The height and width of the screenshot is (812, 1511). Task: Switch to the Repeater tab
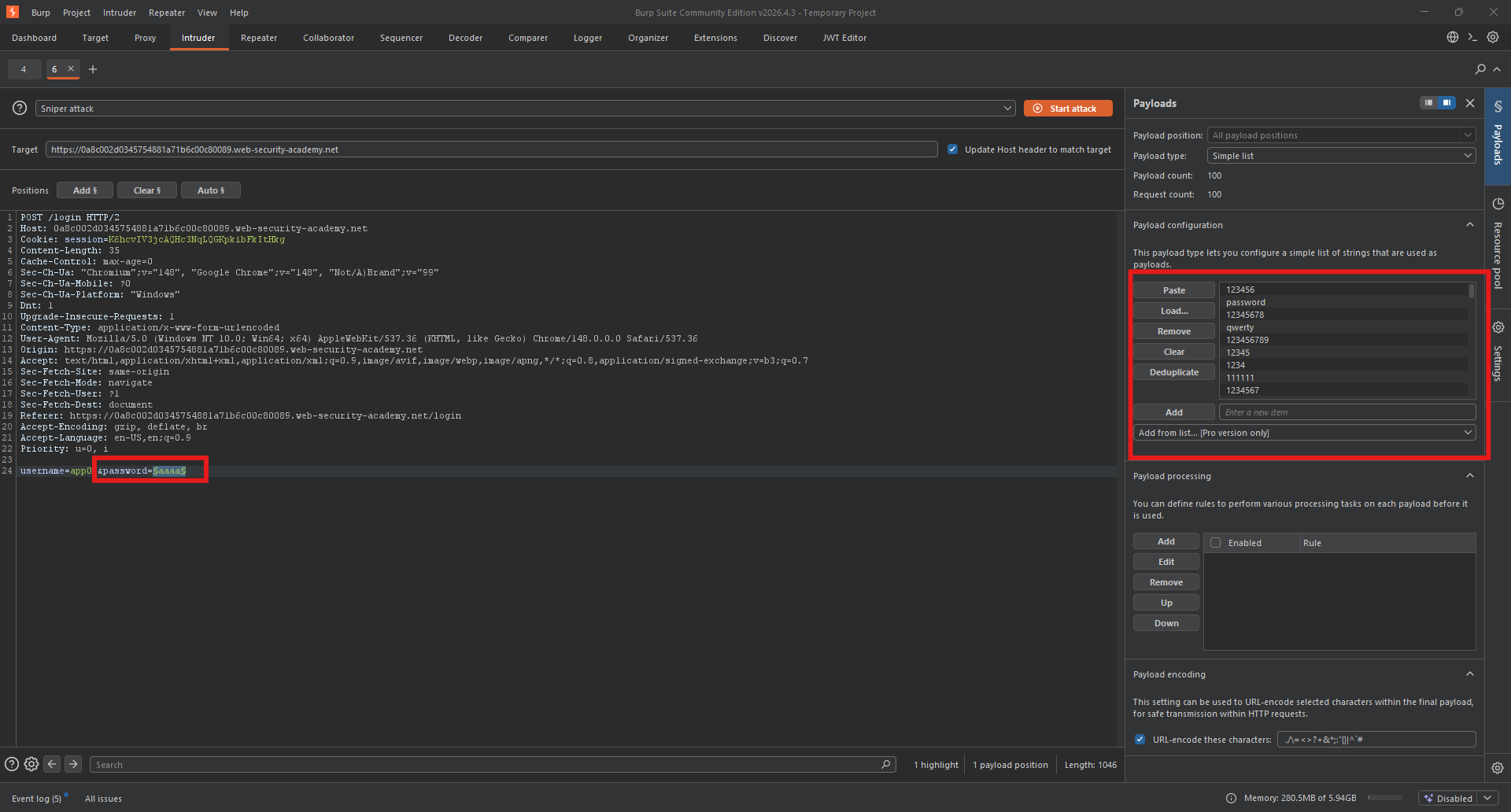click(259, 38)
